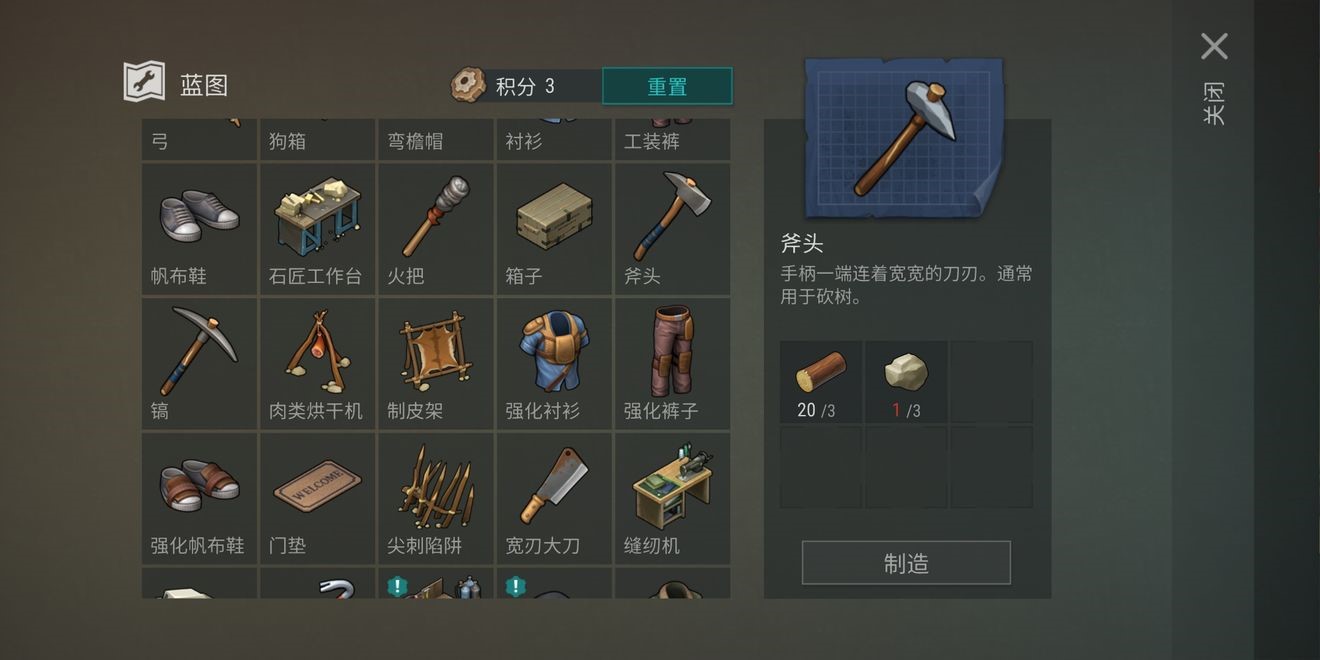Close the blueprint menu with the X
The image size is (1320, 660).
tap(1214, 46)
